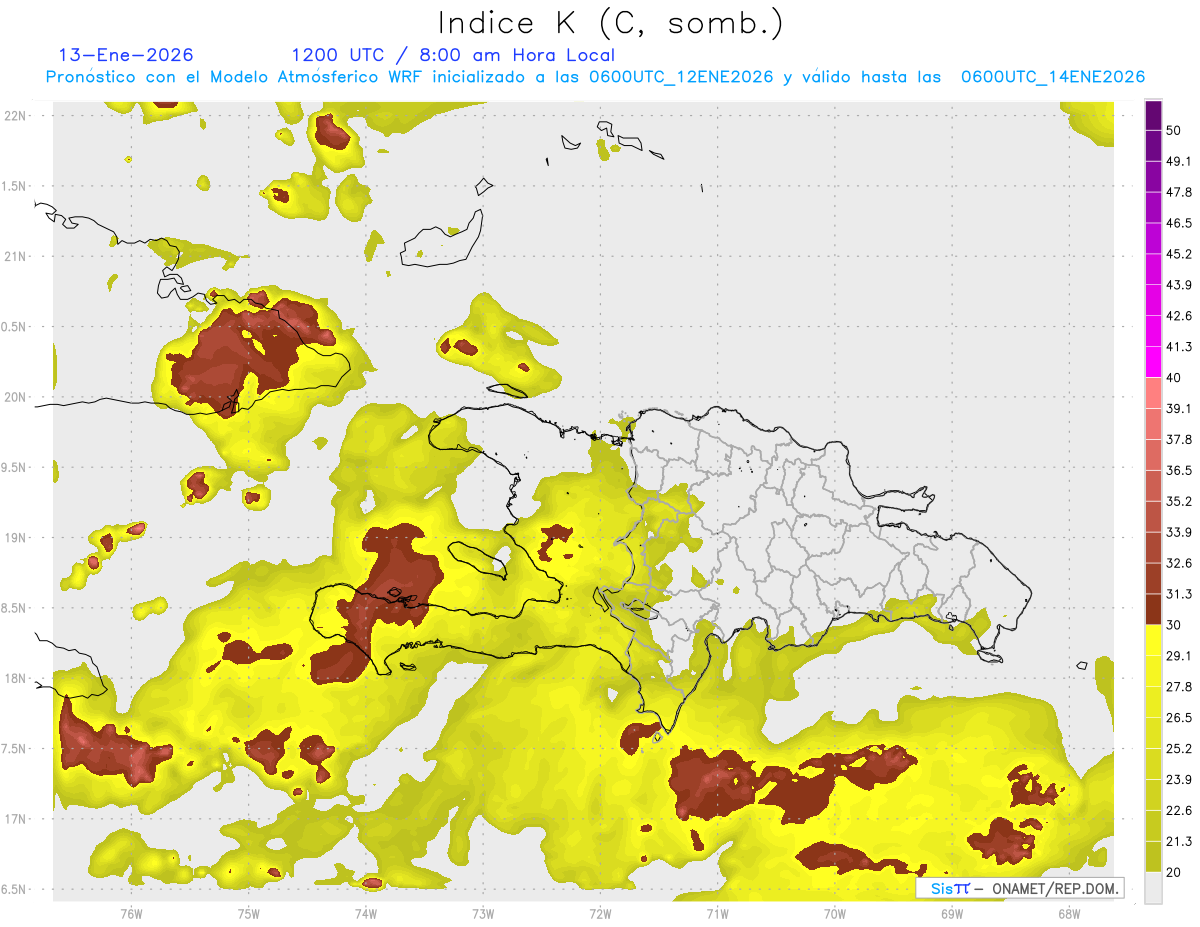1200x927 pixels.
Task: Select the 18N latitude label
Action: (x=14, y=678)
